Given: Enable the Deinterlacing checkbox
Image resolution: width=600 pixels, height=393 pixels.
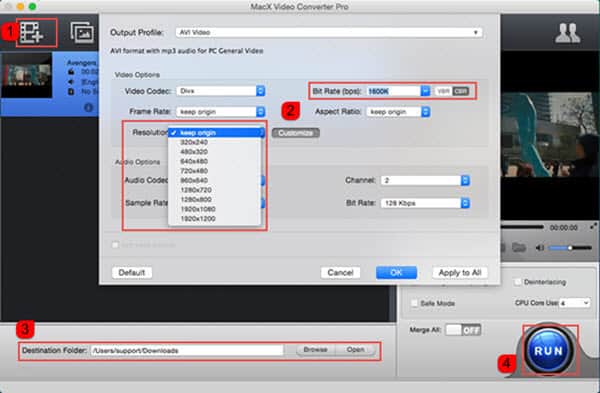Looking at the screenshot, I should point(518,282).
